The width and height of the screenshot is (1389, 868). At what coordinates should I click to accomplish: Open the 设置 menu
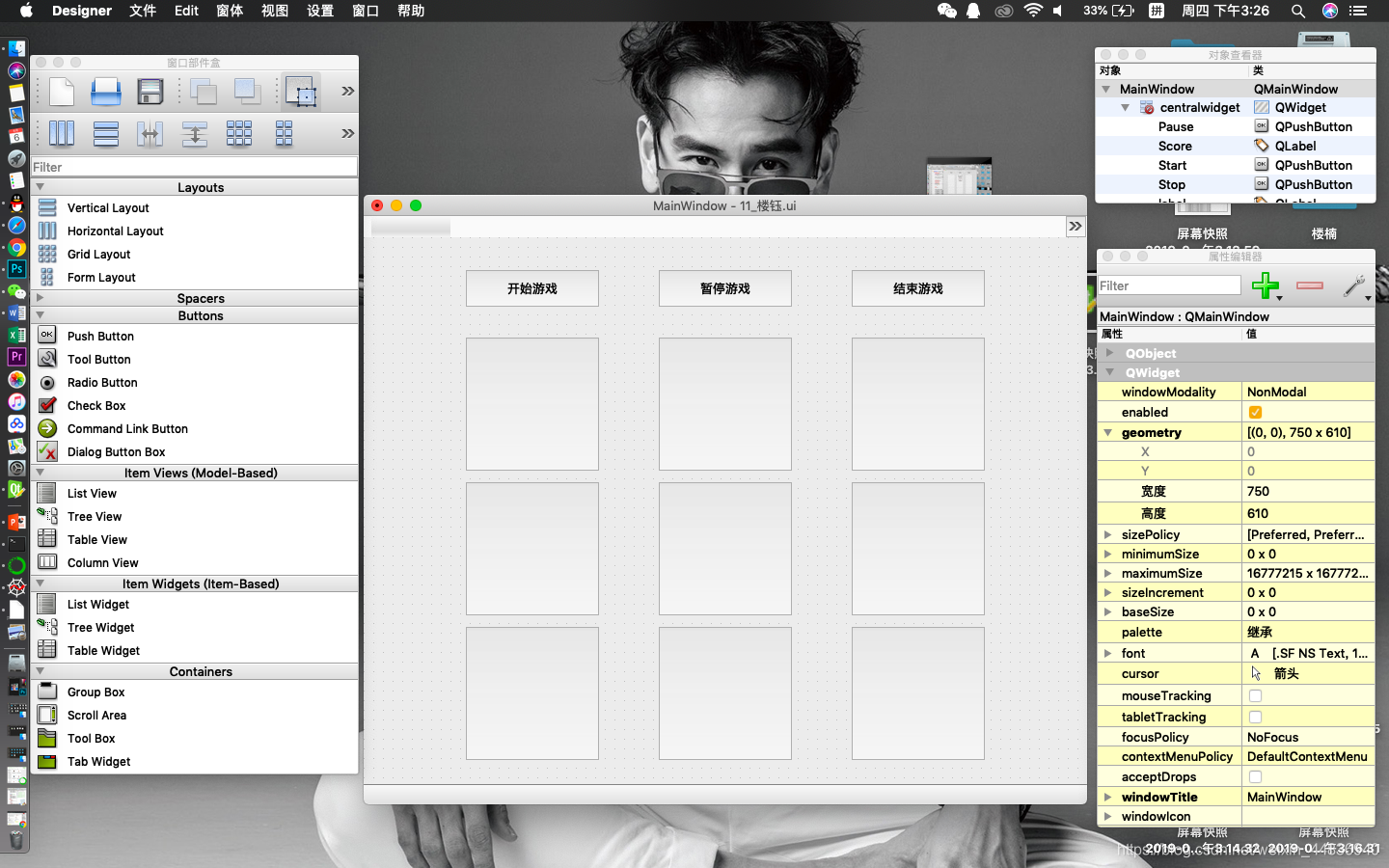click(x=320, y=11)
